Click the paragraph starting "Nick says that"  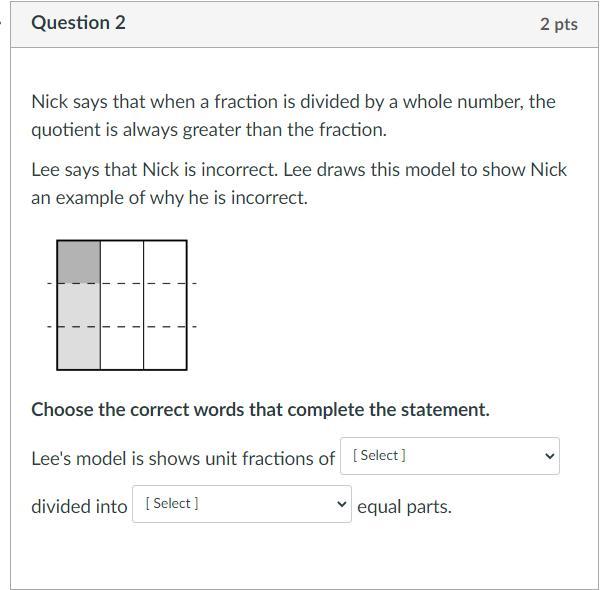click(x=293, y=115)
